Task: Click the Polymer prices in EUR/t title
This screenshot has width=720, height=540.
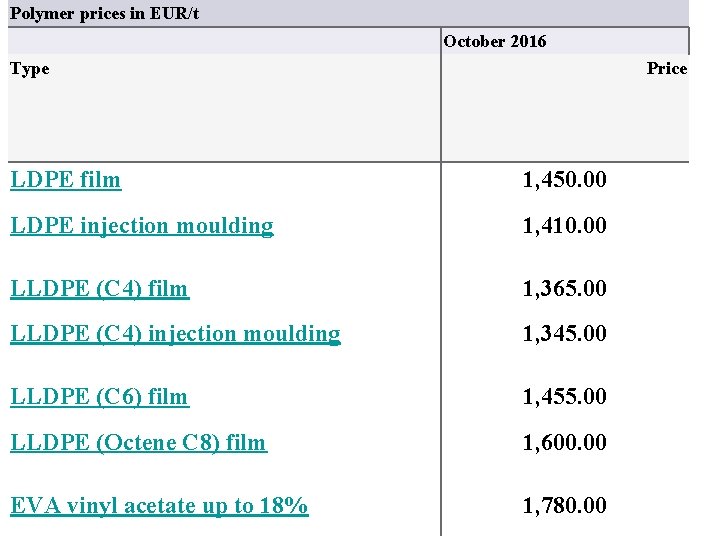Action: [104, 13]
